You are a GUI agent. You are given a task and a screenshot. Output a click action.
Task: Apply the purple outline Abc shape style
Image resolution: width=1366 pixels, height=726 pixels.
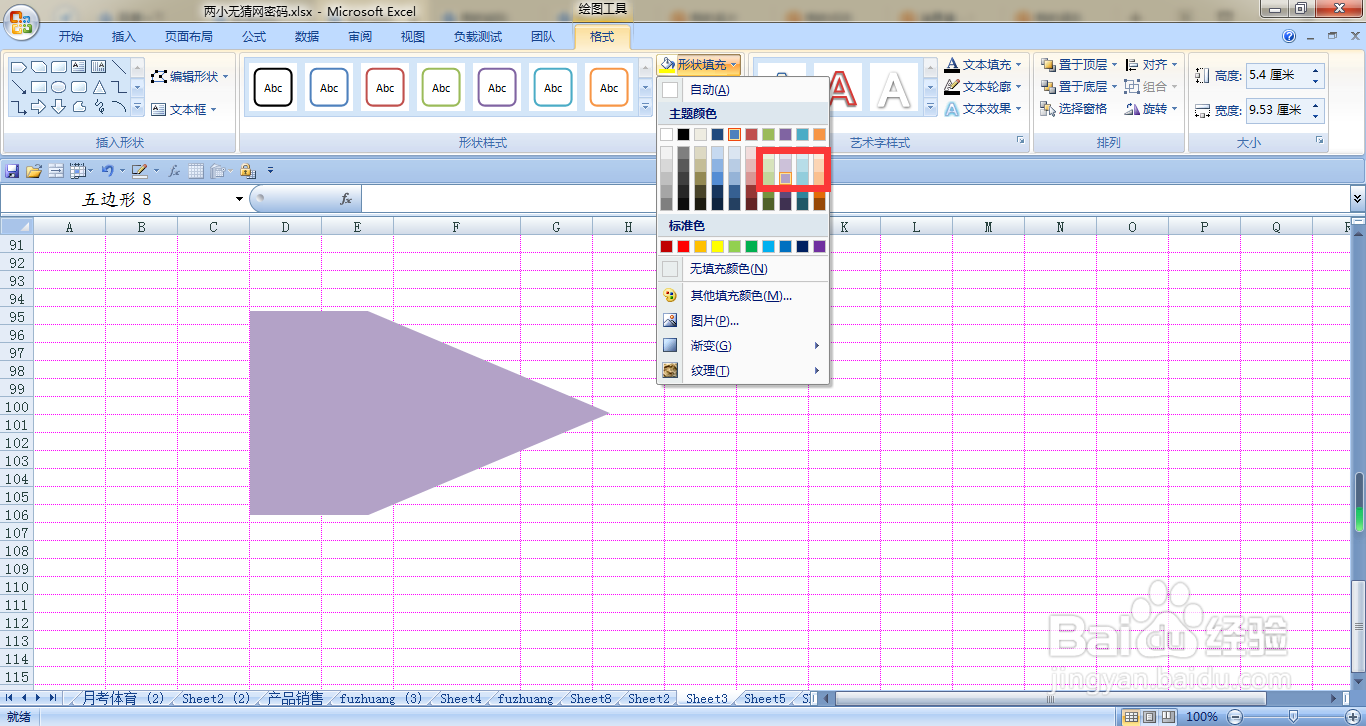[497, 87]
